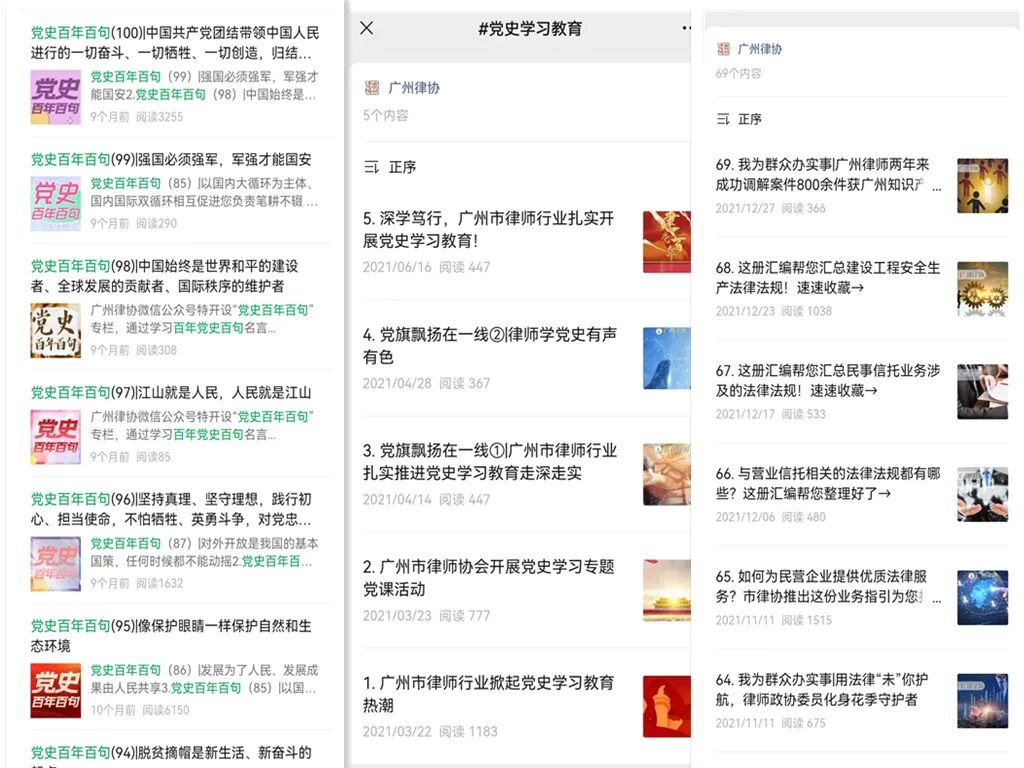1024x768 pixels.
Task: Open article 69 我为群众办实事 in right panel
Action: 830,175
